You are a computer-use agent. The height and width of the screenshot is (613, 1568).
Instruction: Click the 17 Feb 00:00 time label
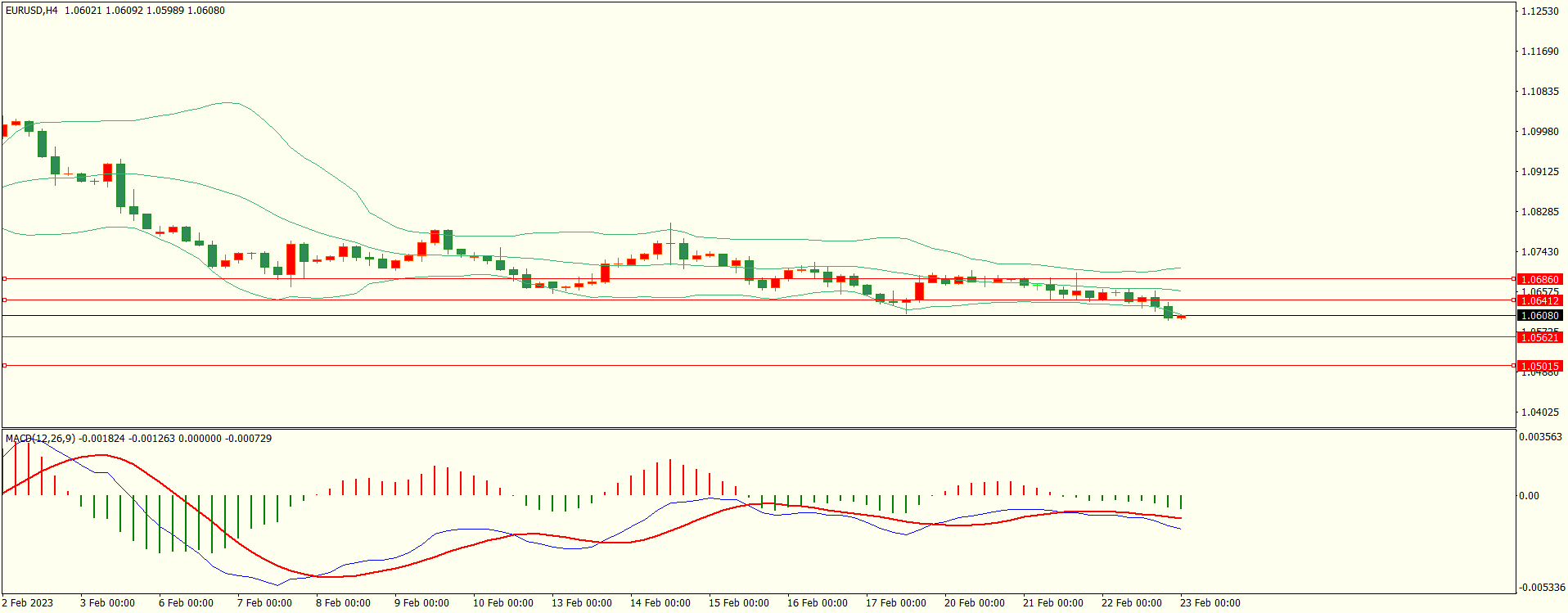coord(896,603)
